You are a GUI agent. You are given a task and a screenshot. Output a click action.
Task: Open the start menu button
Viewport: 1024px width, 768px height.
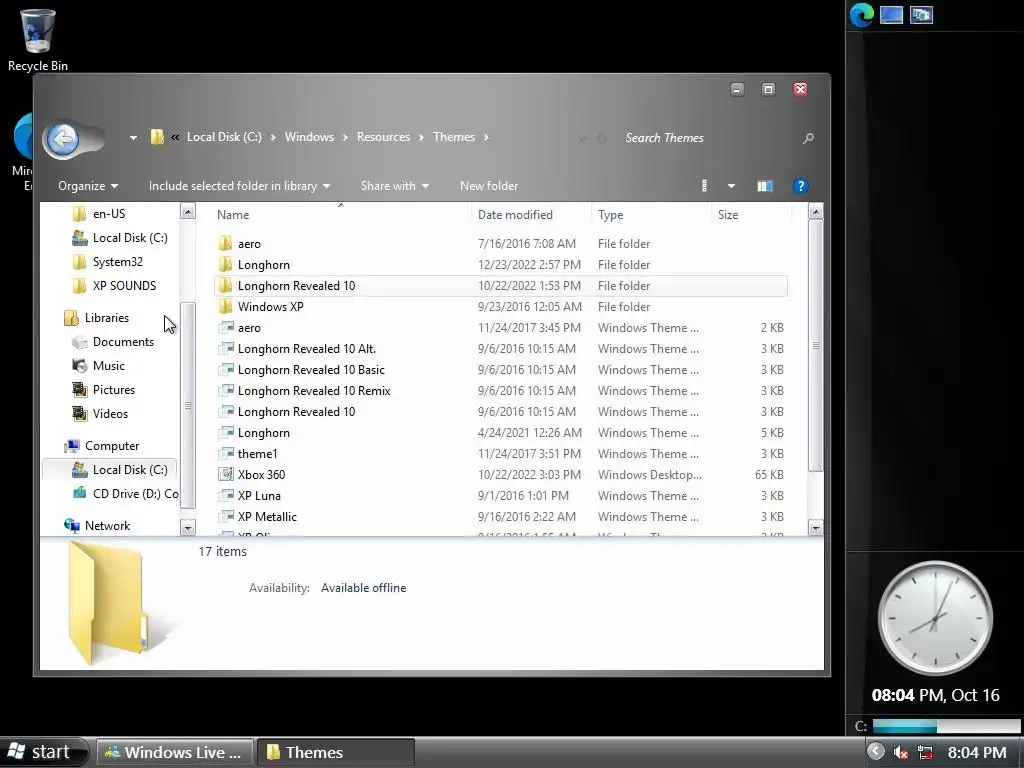pos(43,752)
